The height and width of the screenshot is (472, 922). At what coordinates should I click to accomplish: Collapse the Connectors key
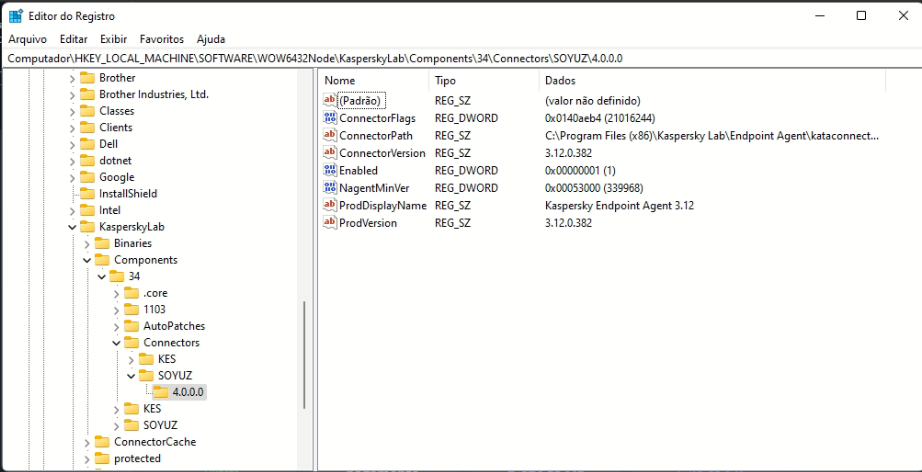(116, 343)
